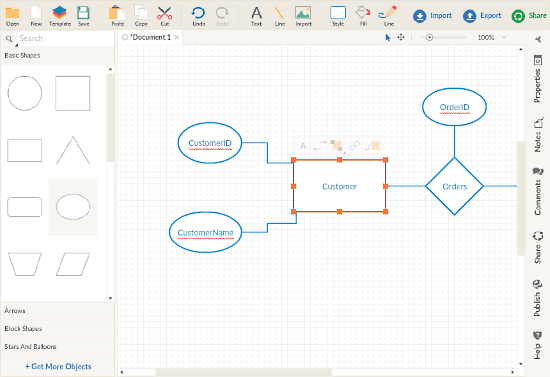Expand the Block Shapes library
This screenshot has height=377, width=550.
point(58,329)
